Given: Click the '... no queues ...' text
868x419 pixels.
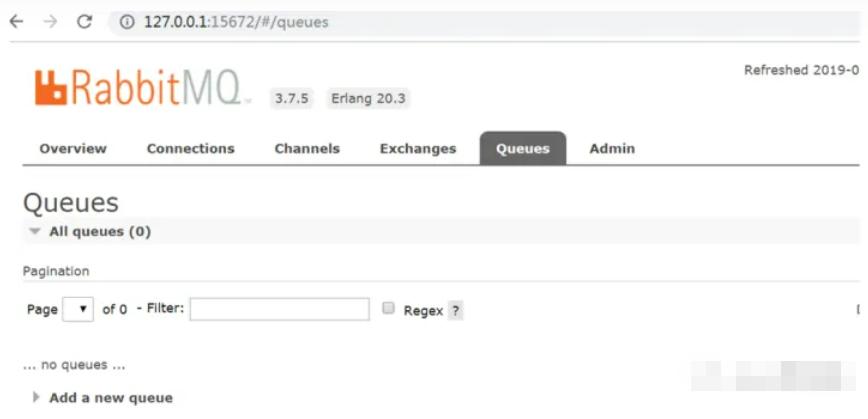Looking at the screenshot, I should click(x=74, y=365).
